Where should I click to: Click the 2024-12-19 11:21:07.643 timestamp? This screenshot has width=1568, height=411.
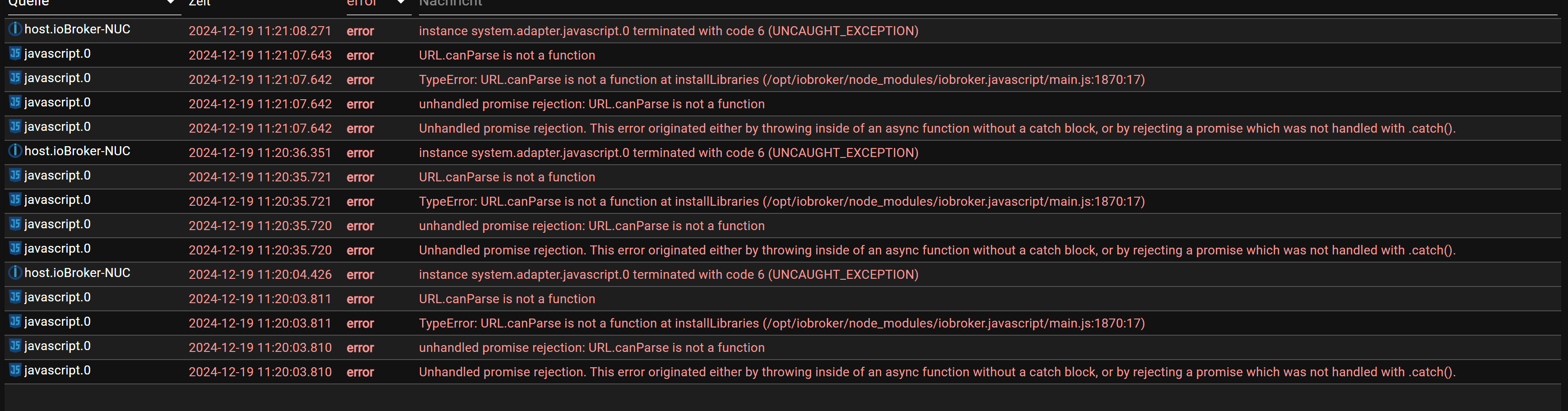pos(260,55)
